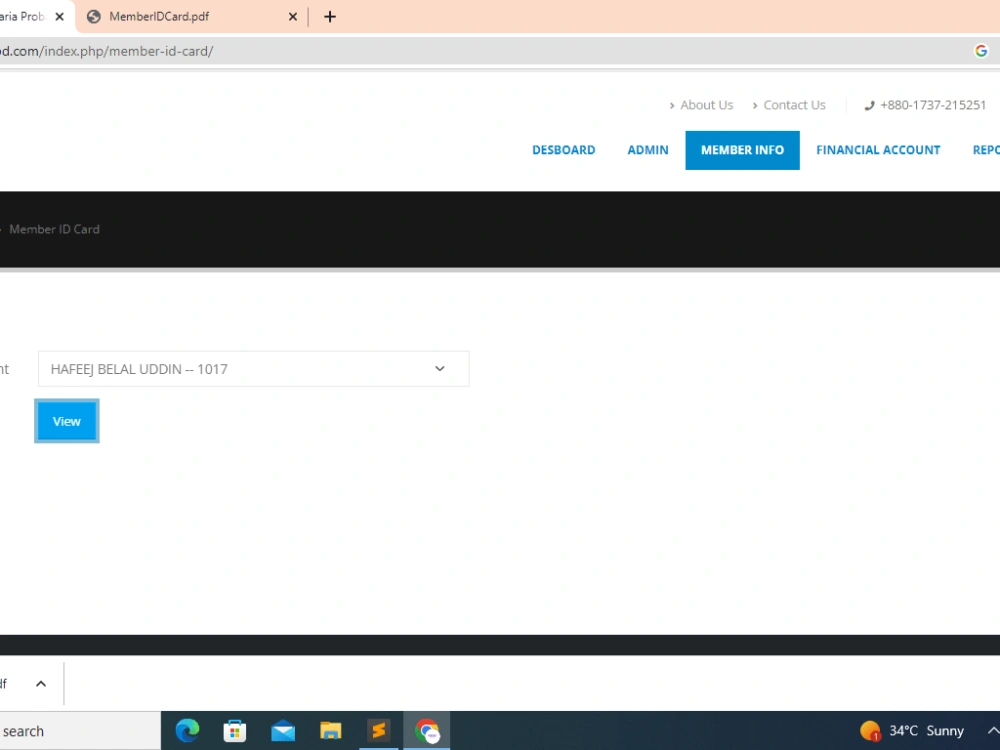1000x750 pixels.
Task: Click the Member ID Card breadcrumb
Action: click(54, 230)
